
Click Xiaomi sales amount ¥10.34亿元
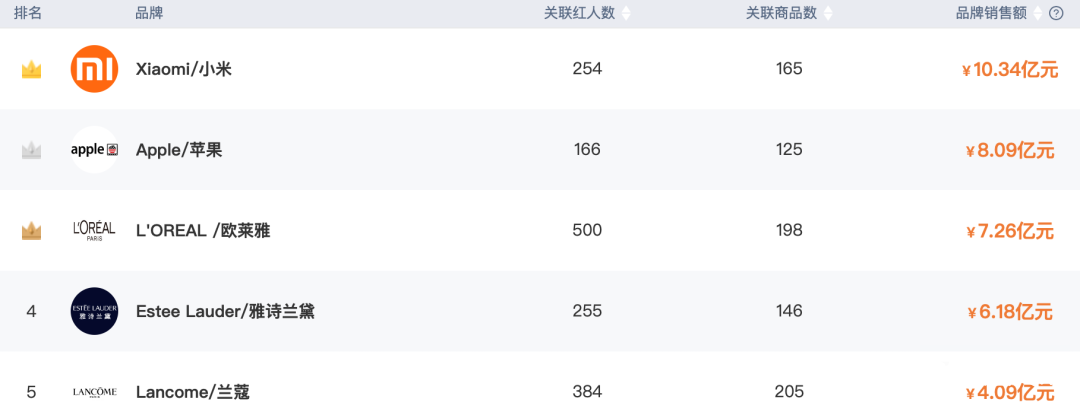click(x=1008, y=70)
